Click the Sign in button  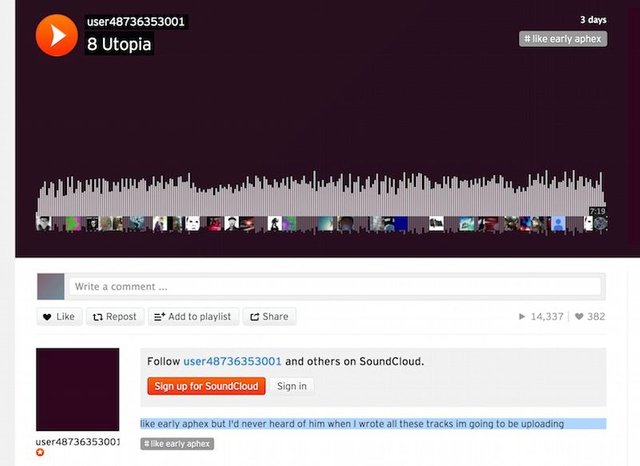(291, 386)
